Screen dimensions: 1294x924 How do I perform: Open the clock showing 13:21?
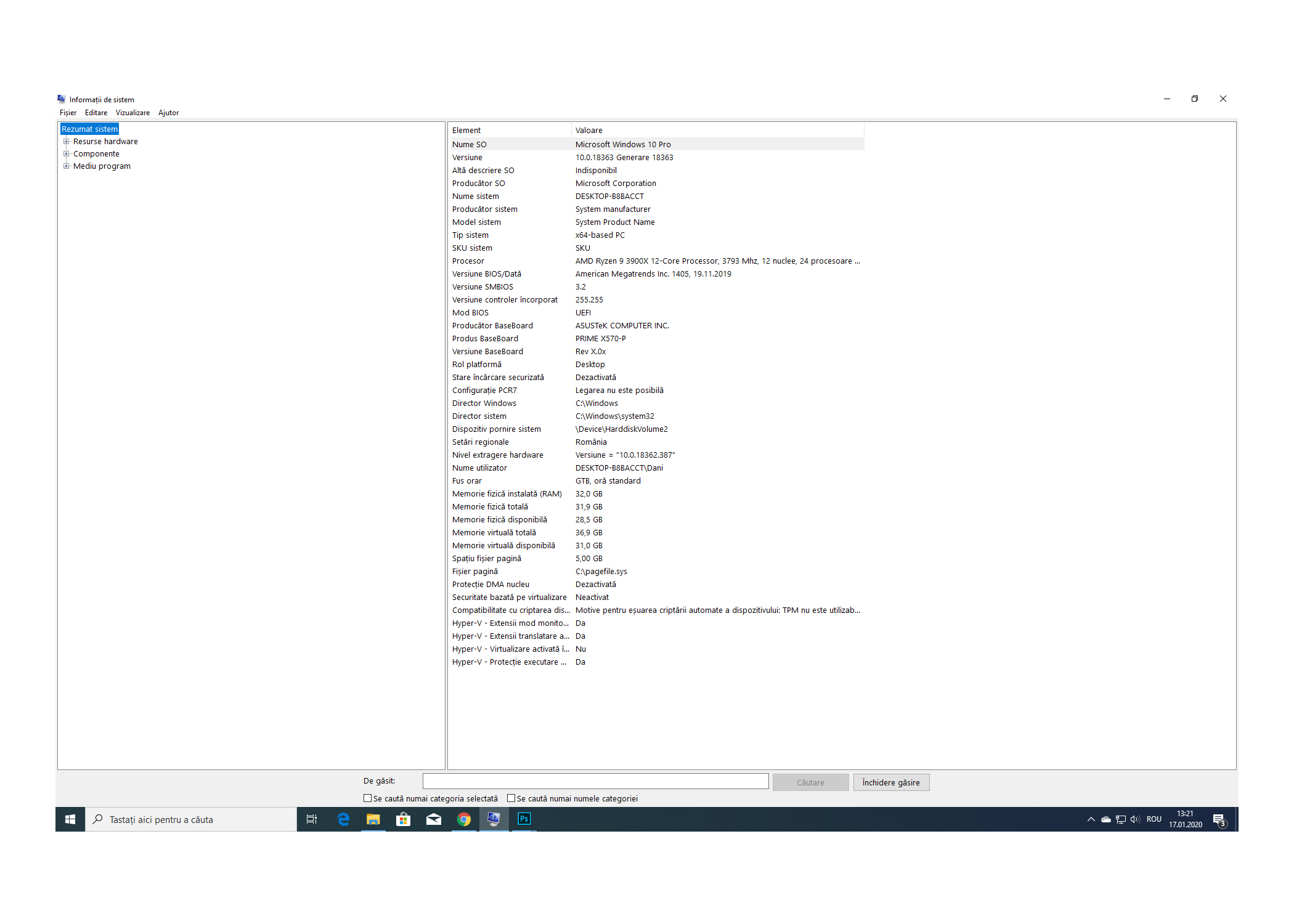[1186, 819]
